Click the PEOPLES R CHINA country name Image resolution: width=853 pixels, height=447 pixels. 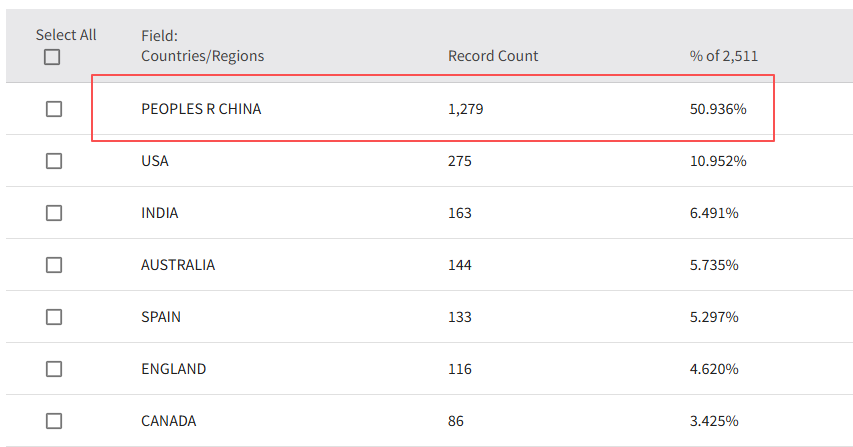201,109
